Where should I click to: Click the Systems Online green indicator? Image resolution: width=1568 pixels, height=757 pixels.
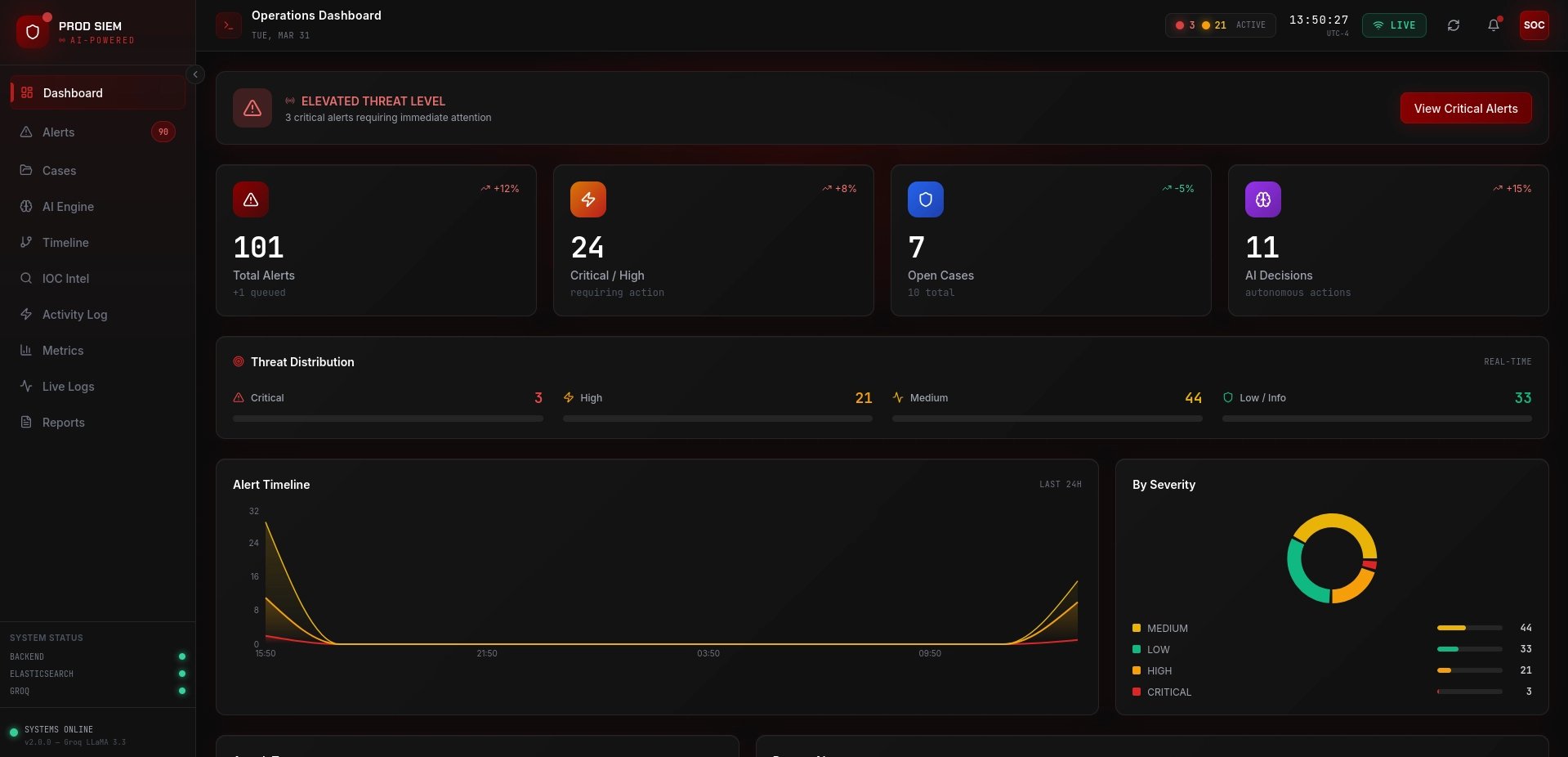tap(14, 732)
